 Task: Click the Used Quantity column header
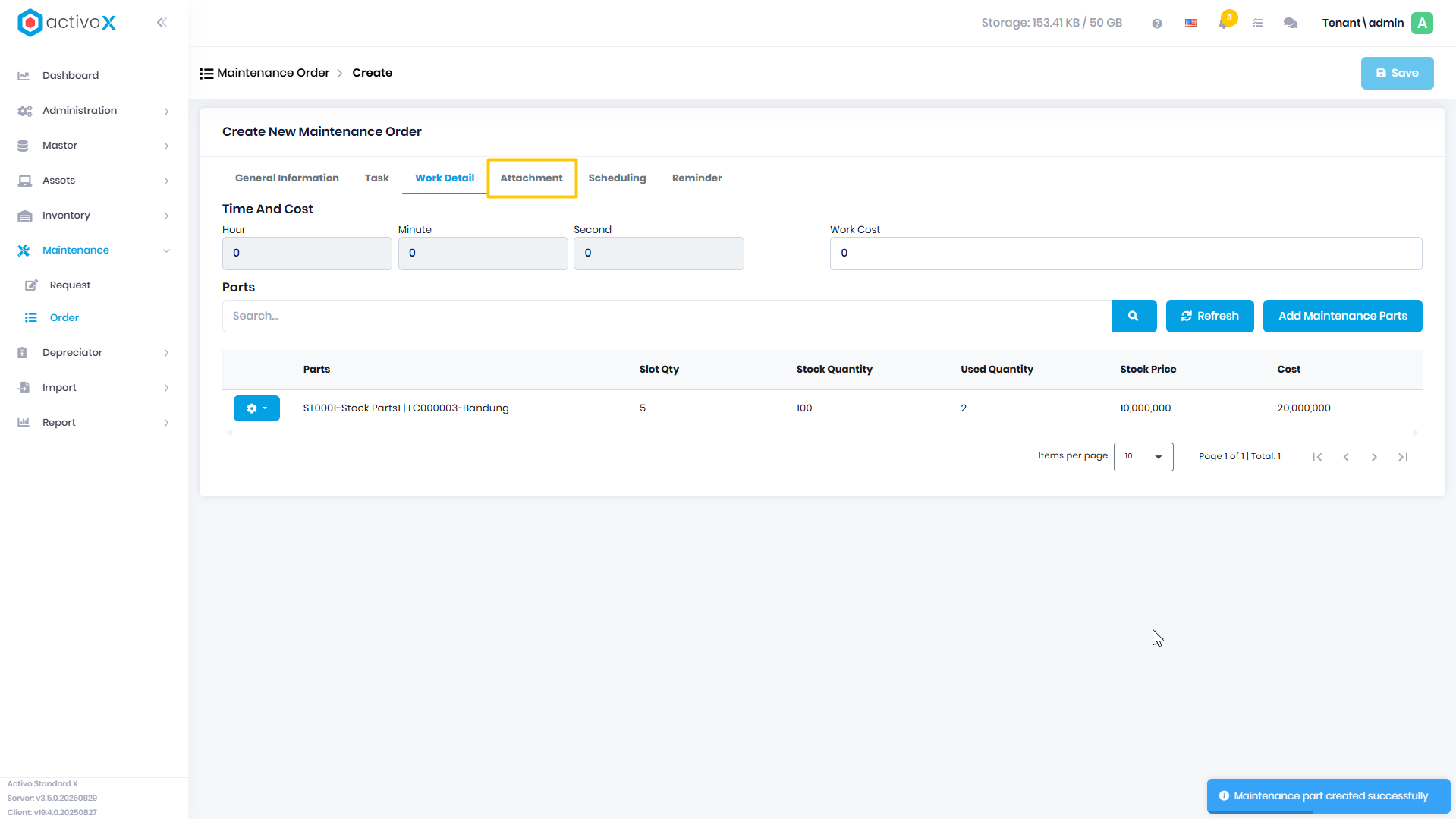point(996,370)
